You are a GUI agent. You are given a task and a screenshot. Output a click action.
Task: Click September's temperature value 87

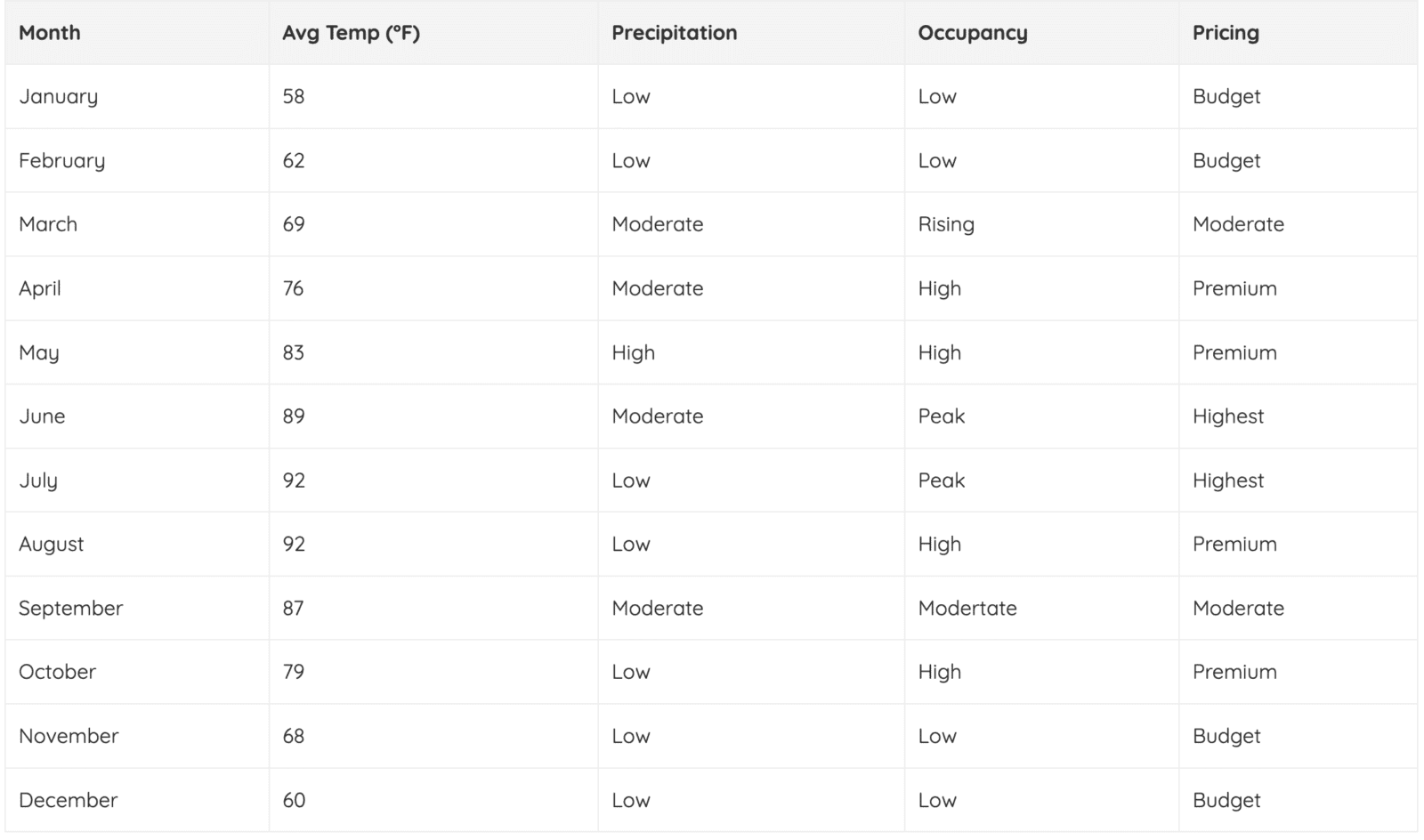pos(294,609)
